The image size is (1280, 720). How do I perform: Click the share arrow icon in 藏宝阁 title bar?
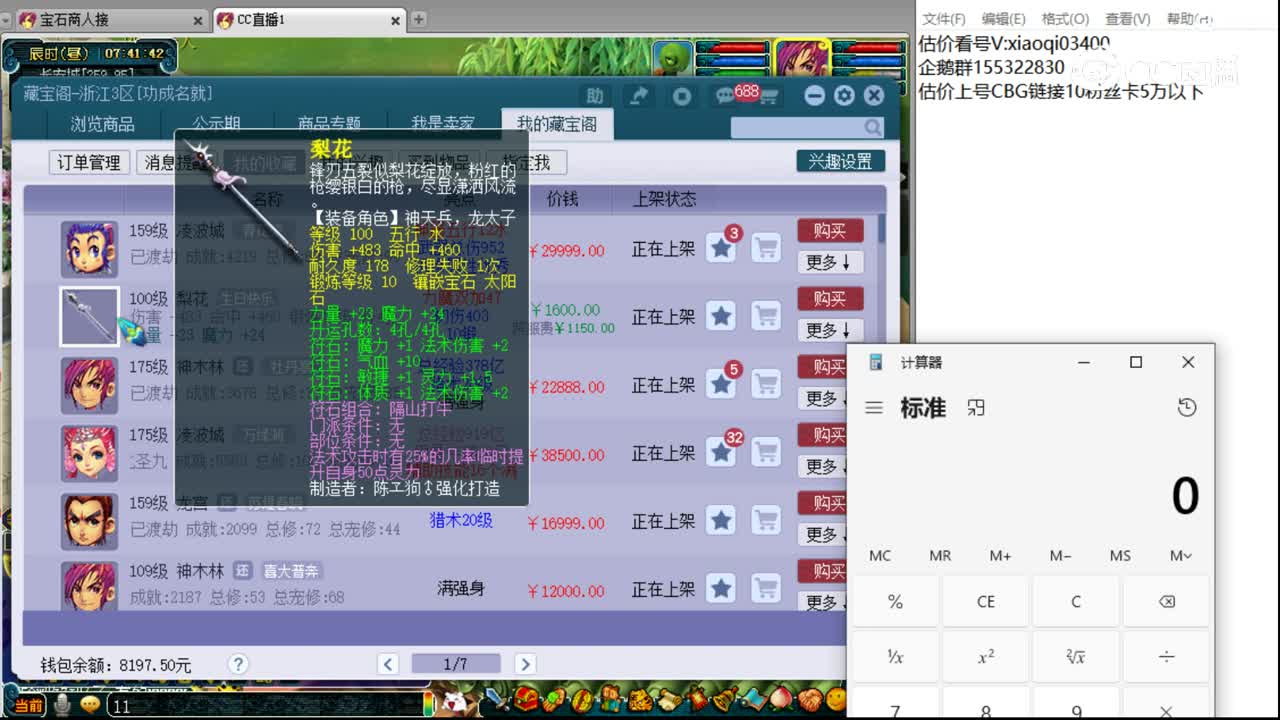pos(637,96)
